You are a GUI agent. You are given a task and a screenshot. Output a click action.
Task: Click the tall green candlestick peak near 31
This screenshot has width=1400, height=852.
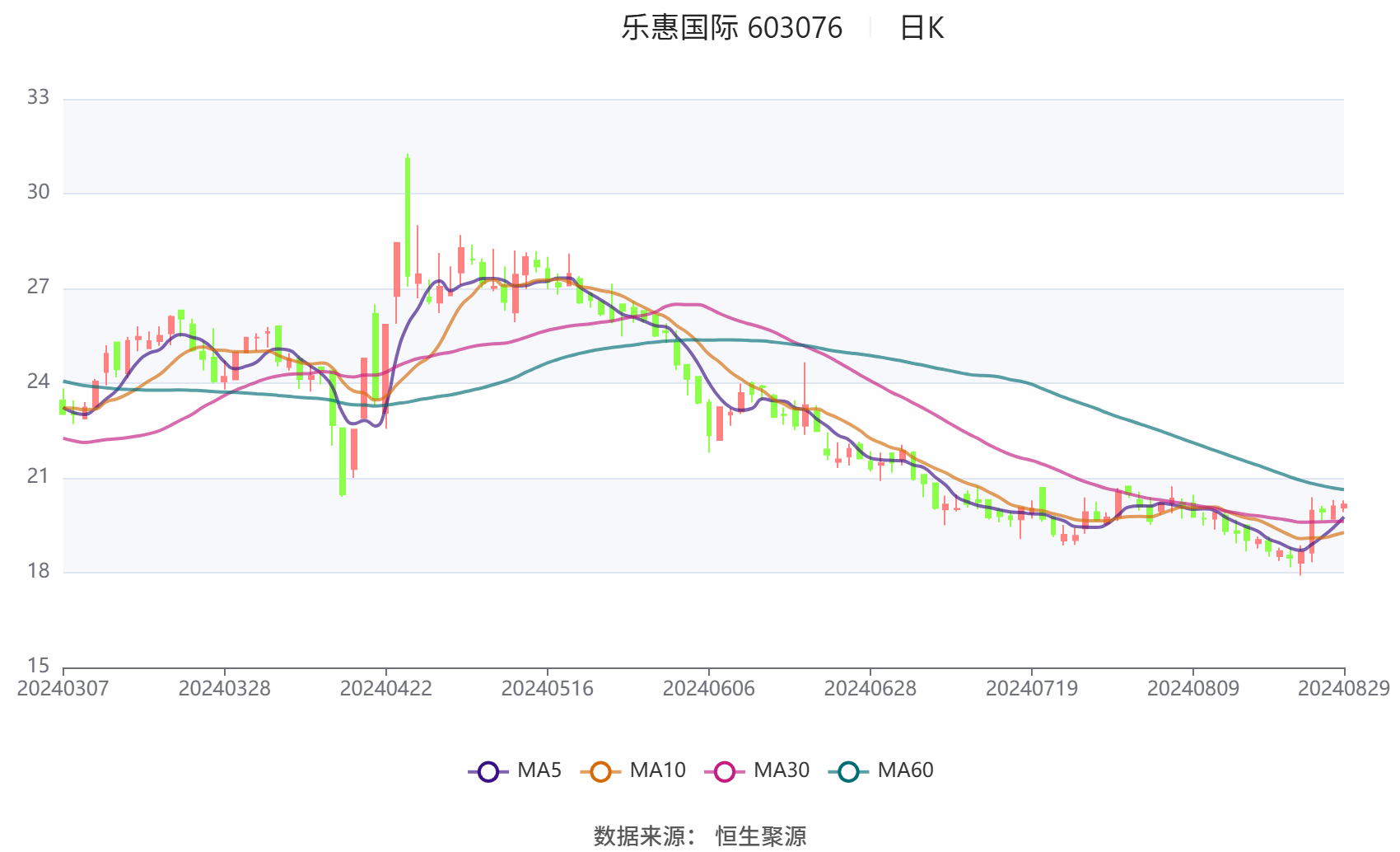click(x=408, y=218)
